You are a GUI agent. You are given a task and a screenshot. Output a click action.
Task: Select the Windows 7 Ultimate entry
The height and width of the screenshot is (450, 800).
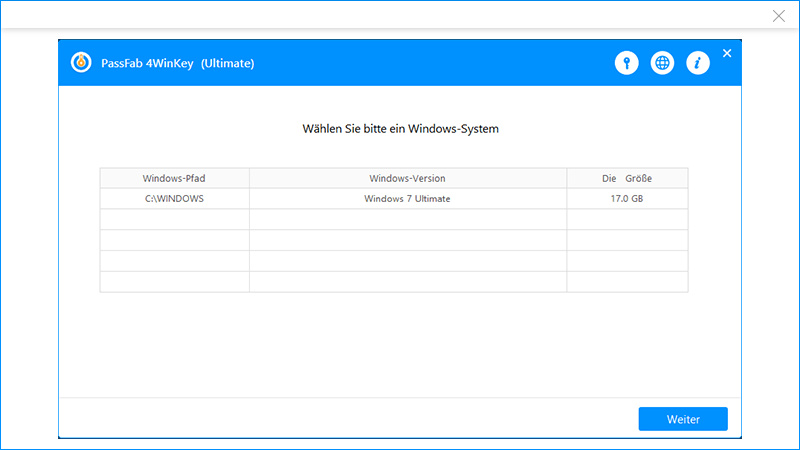point(407,199)
